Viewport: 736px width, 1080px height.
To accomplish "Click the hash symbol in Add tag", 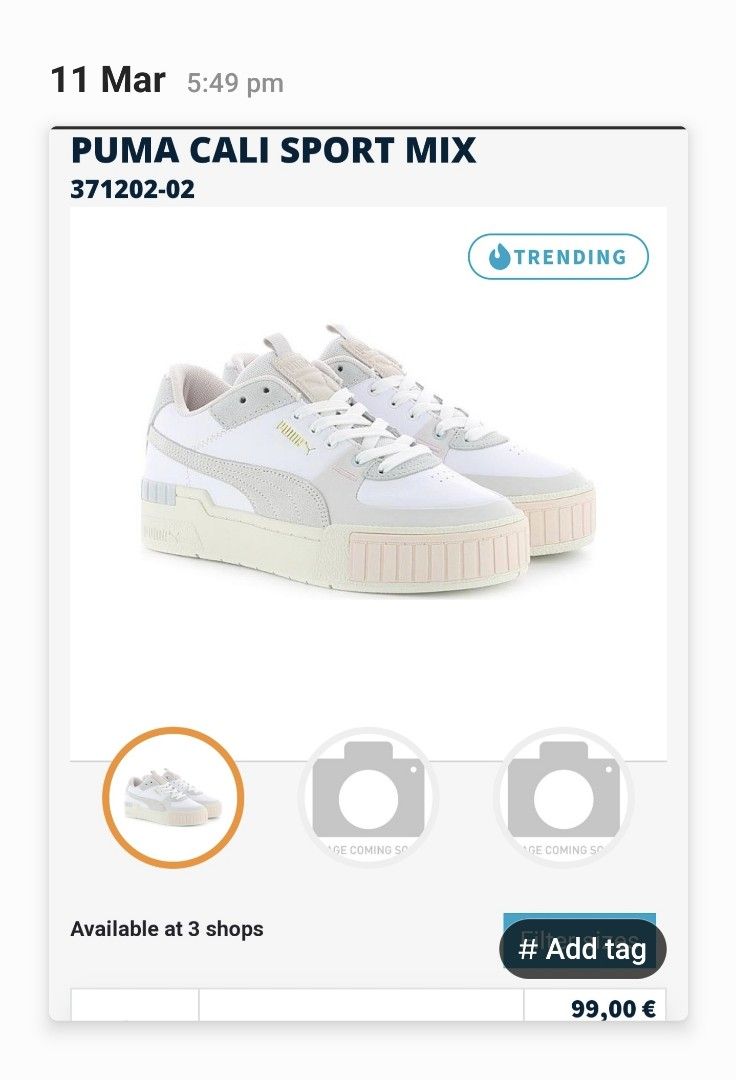I will click(x=528, y=949).
